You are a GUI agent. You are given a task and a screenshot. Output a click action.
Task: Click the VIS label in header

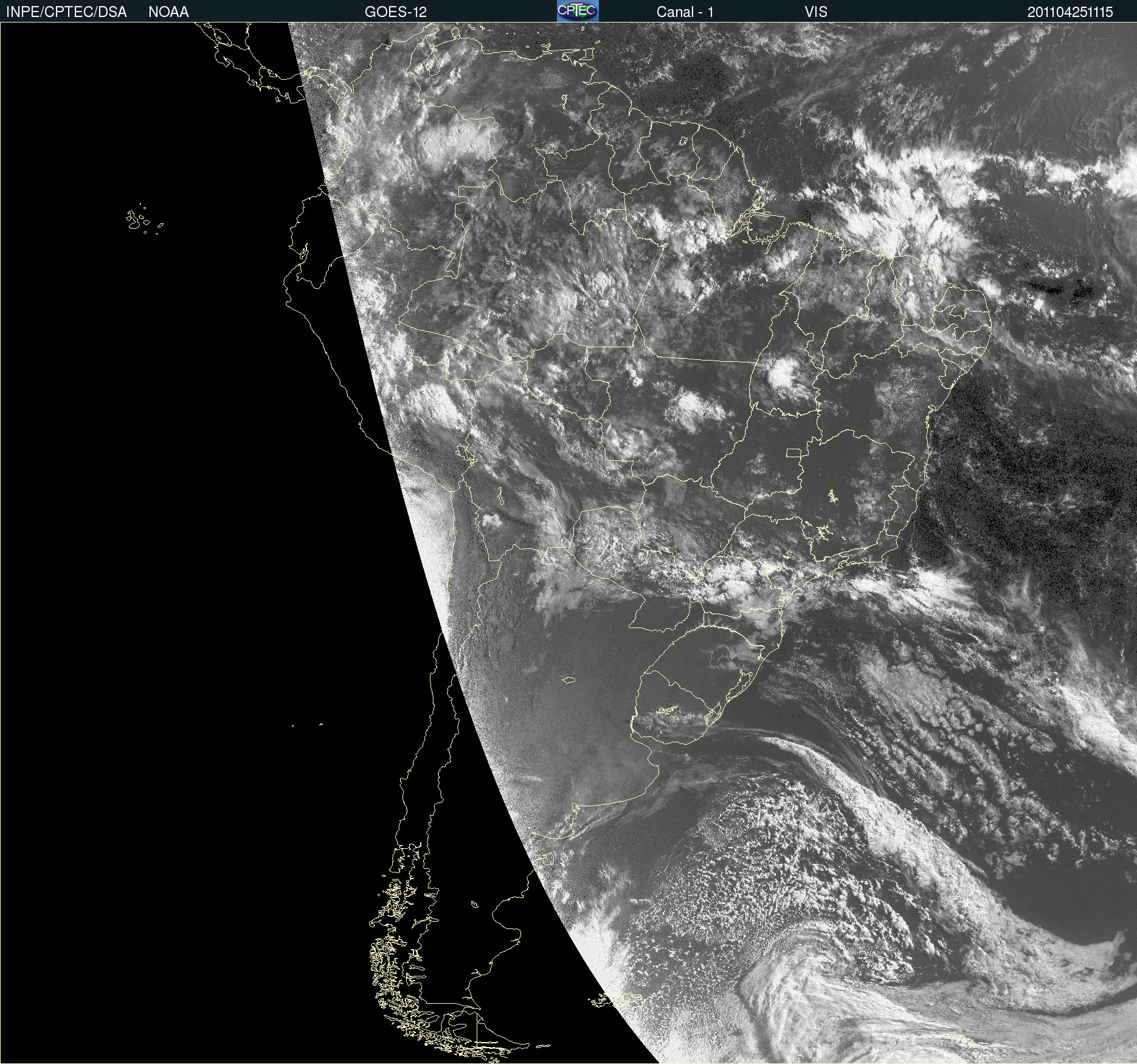click(x=816, y=12)
